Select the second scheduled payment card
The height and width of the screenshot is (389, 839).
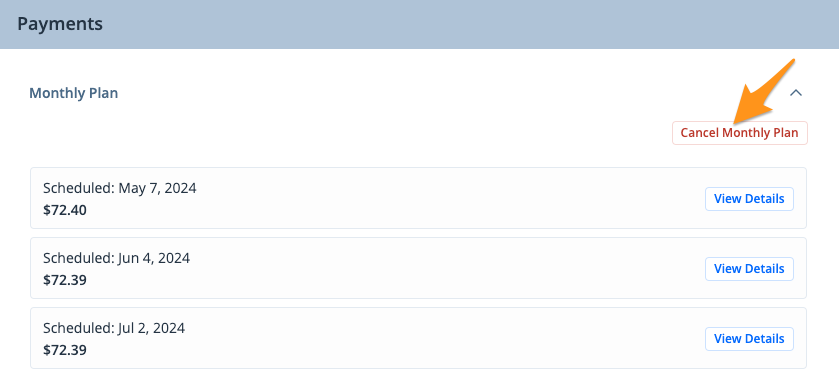pyautogui.click(x=418, y=268)
